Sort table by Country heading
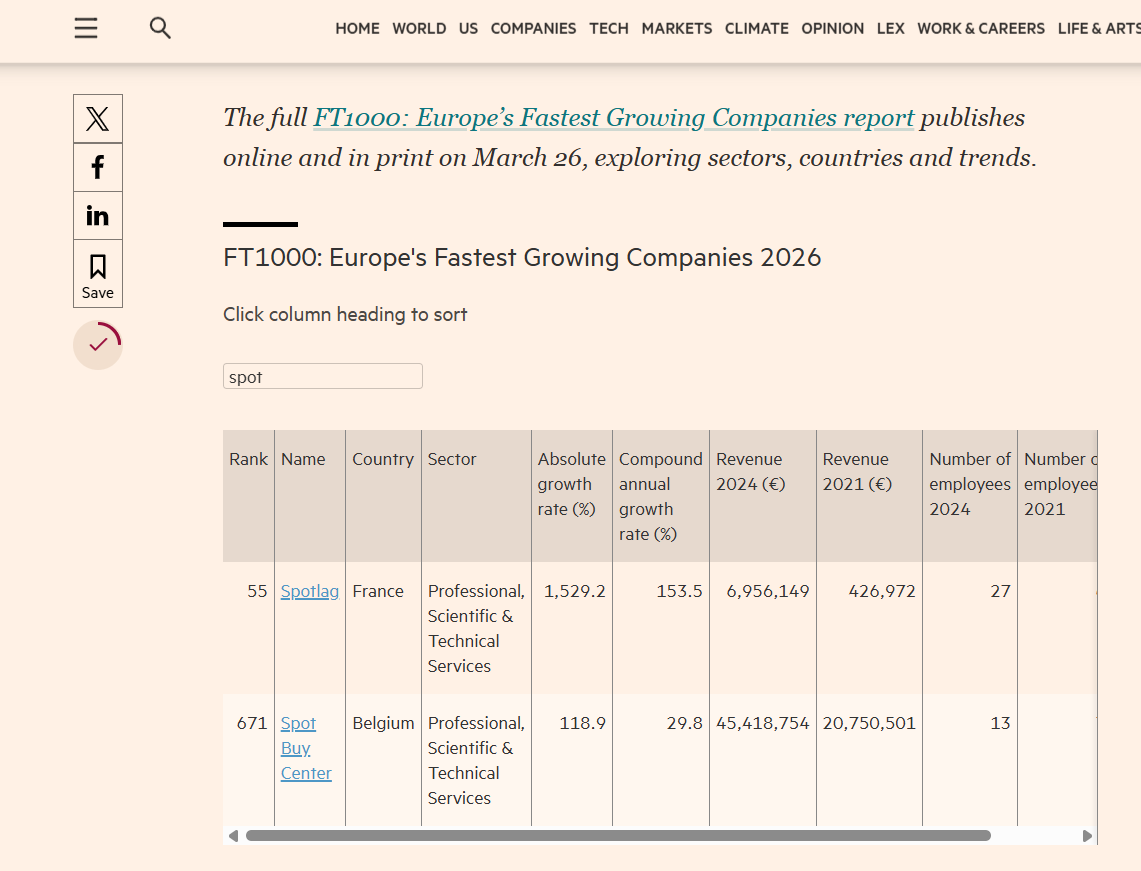 click(383, 459)
